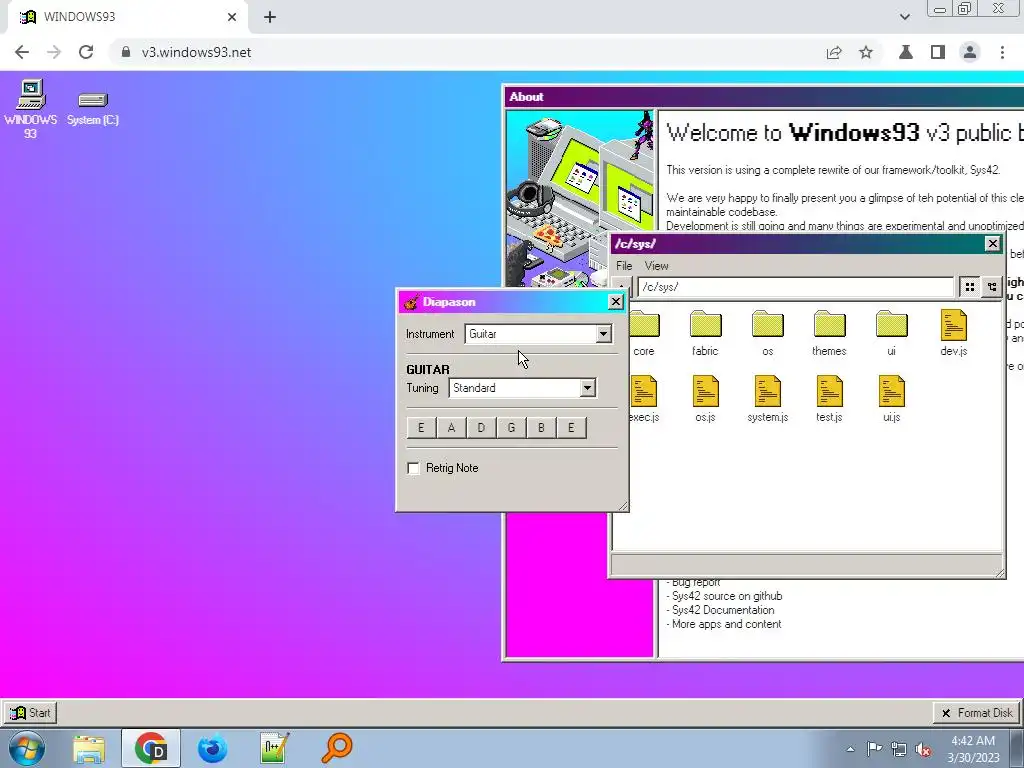Select the WINDOWS93 browser tab

pyautogui.click(x=127, y=18)
